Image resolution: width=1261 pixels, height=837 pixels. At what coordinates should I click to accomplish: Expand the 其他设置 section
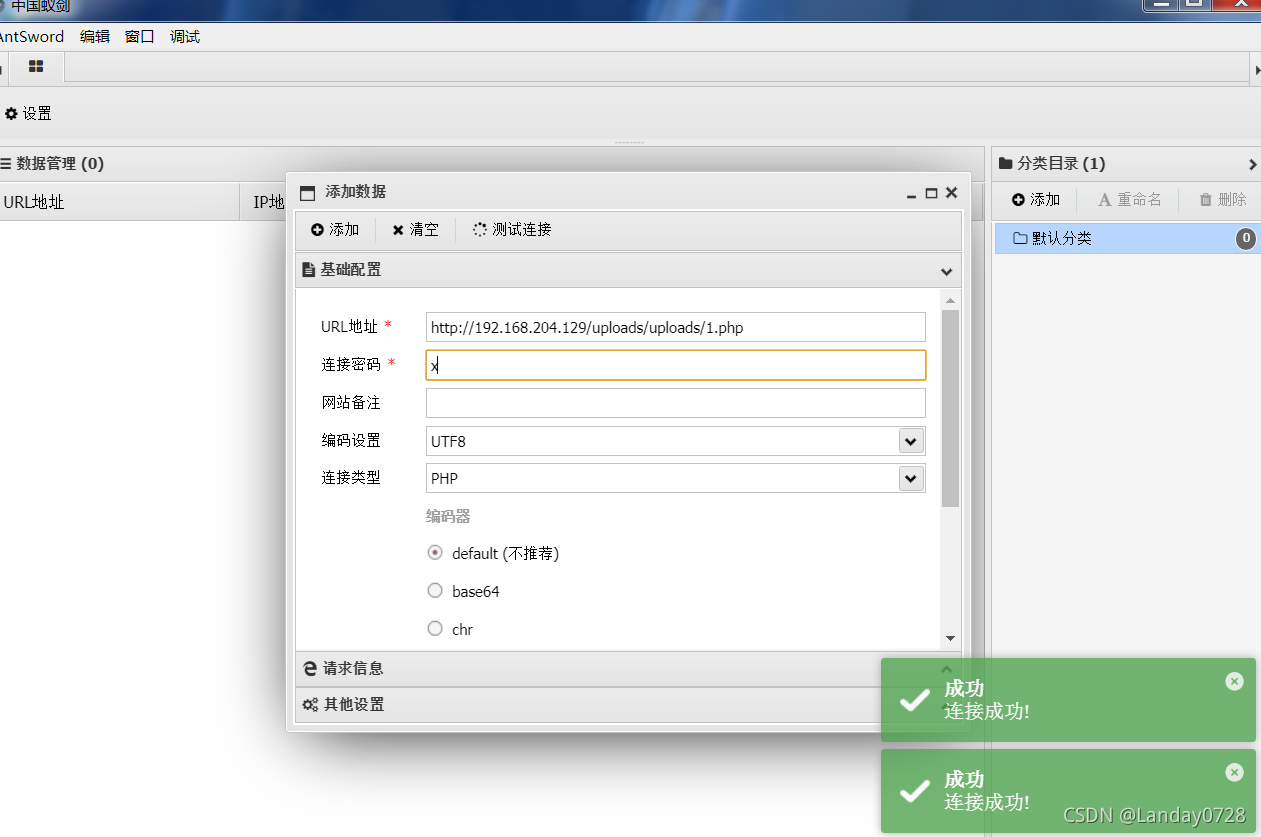628,705
